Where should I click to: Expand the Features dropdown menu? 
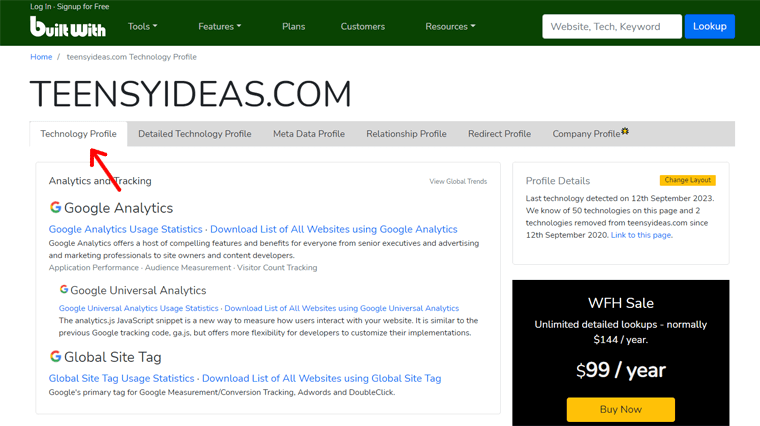coord(220,27)
